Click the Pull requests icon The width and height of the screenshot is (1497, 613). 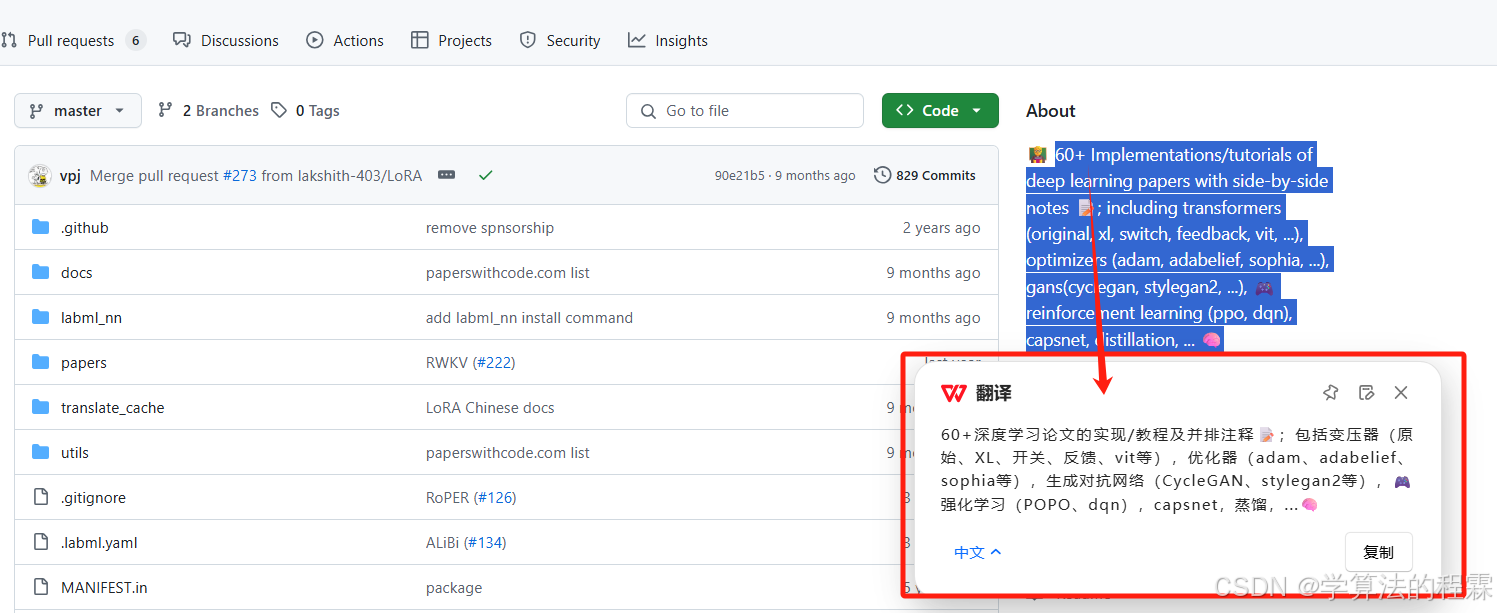tap(9, 41)
